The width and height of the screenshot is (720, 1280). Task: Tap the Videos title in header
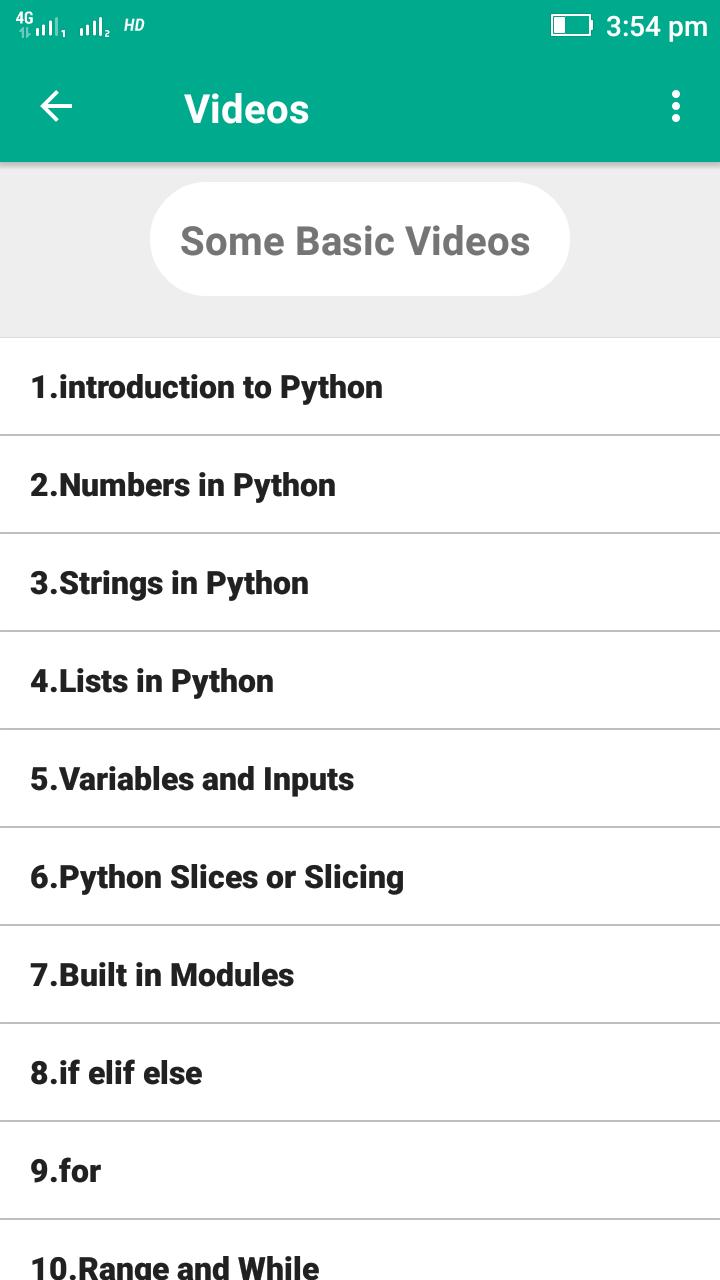point(247,108)
